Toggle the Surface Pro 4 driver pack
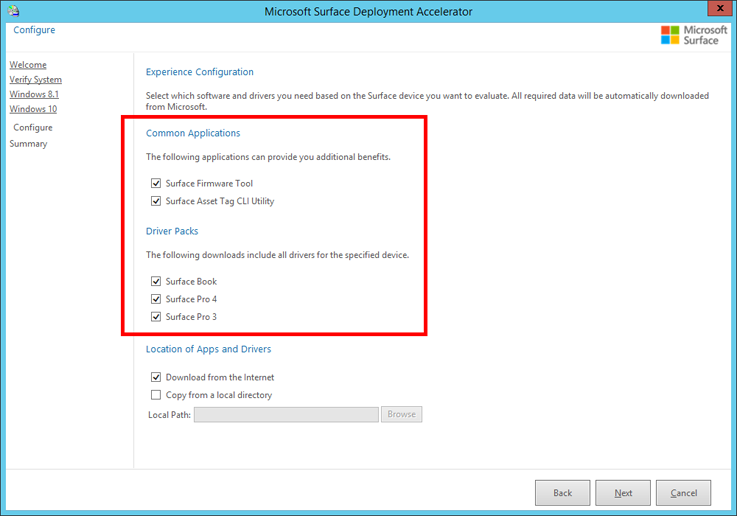 (x=156, y=299)
